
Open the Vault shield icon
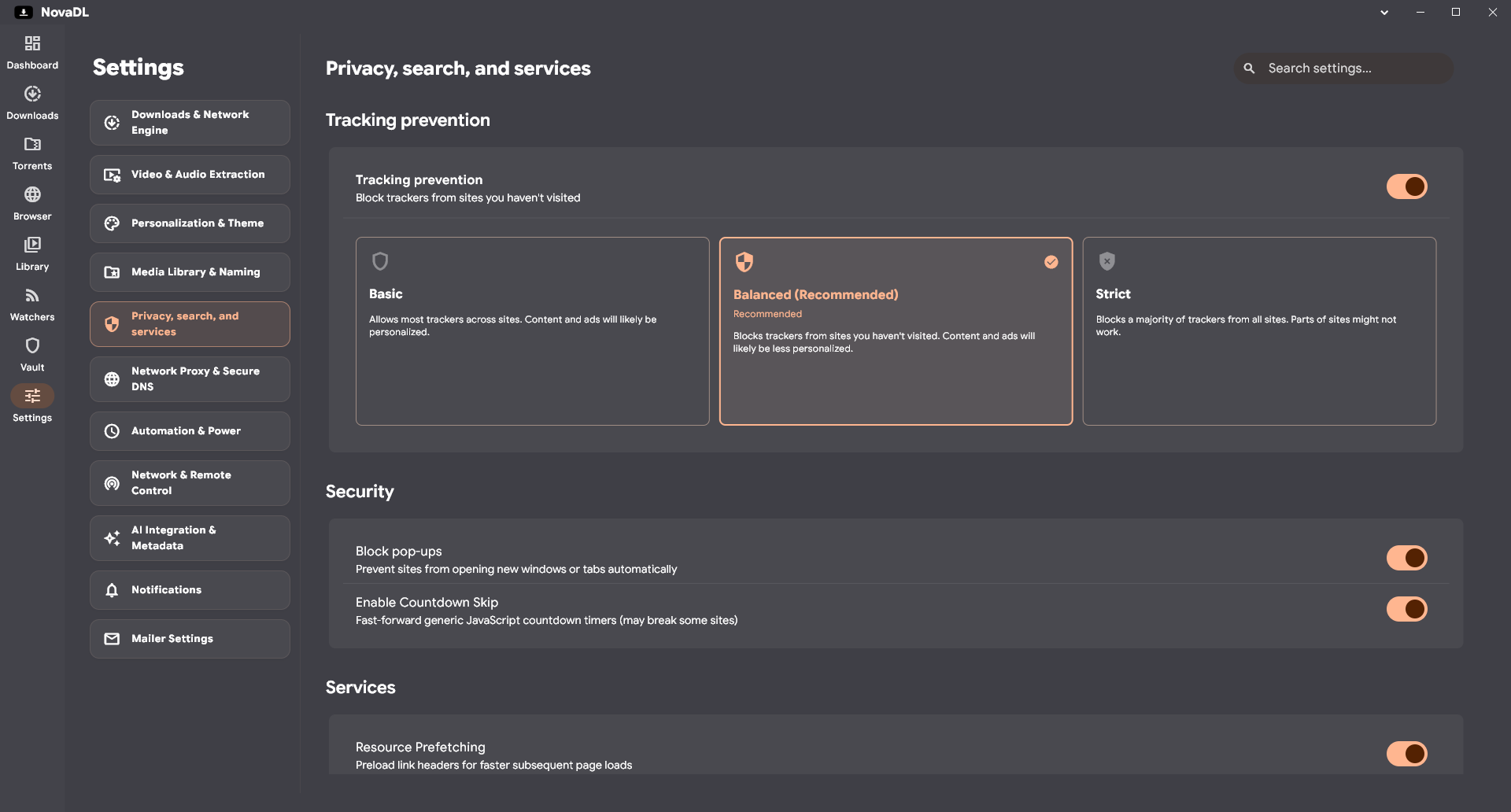[32, 345]
